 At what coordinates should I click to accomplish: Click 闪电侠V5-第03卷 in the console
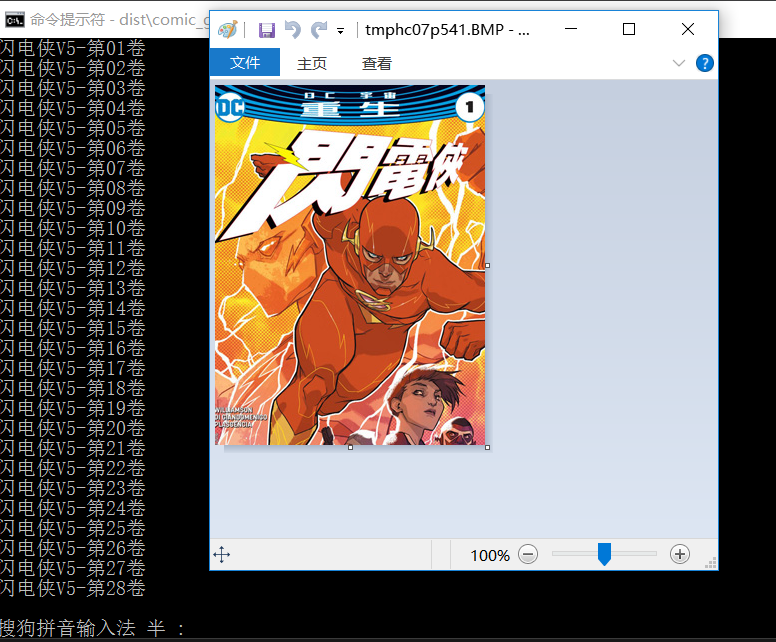[73, 89]
